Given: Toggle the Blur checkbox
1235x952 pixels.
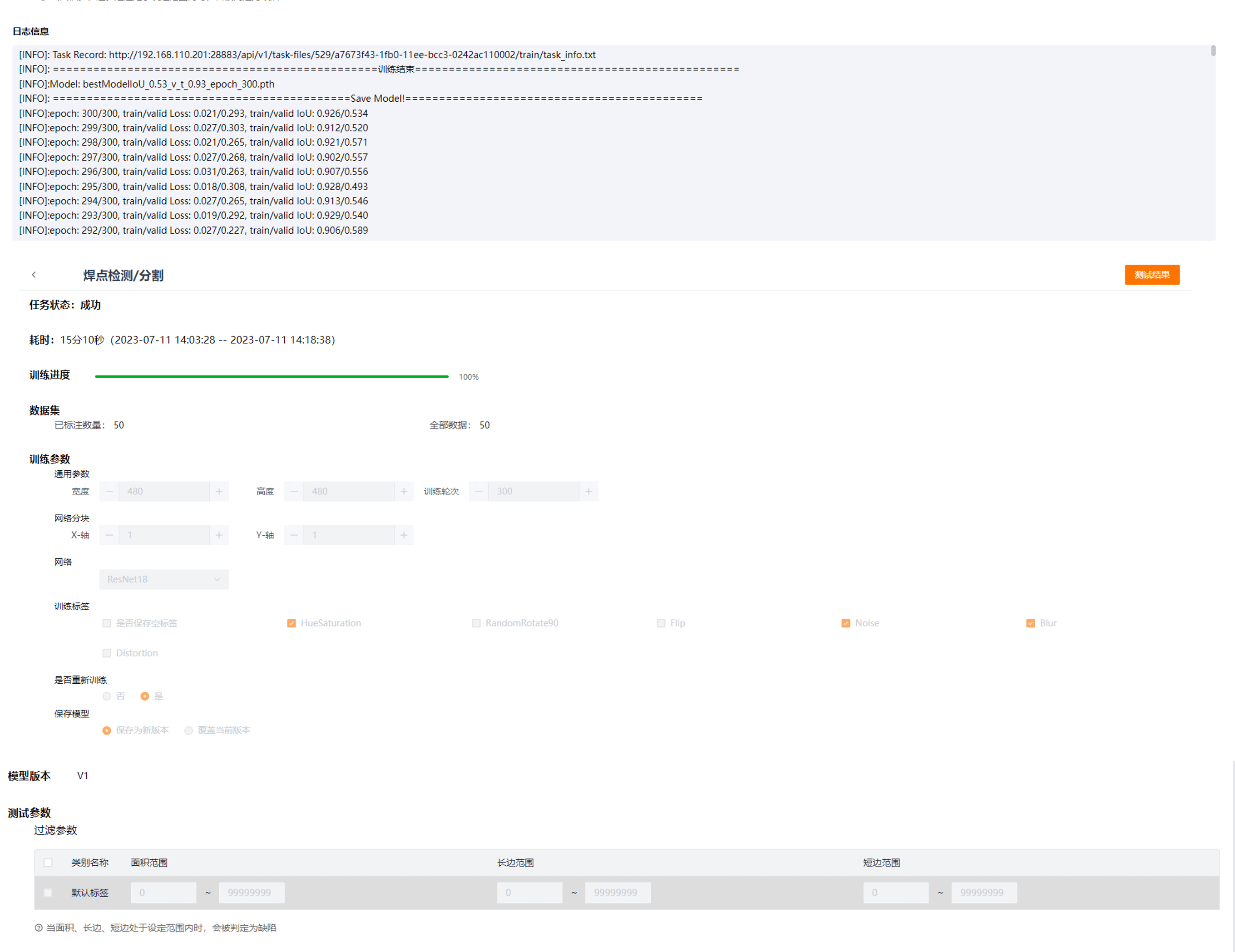Looking at the screenshot, I should pos(1030,623).
